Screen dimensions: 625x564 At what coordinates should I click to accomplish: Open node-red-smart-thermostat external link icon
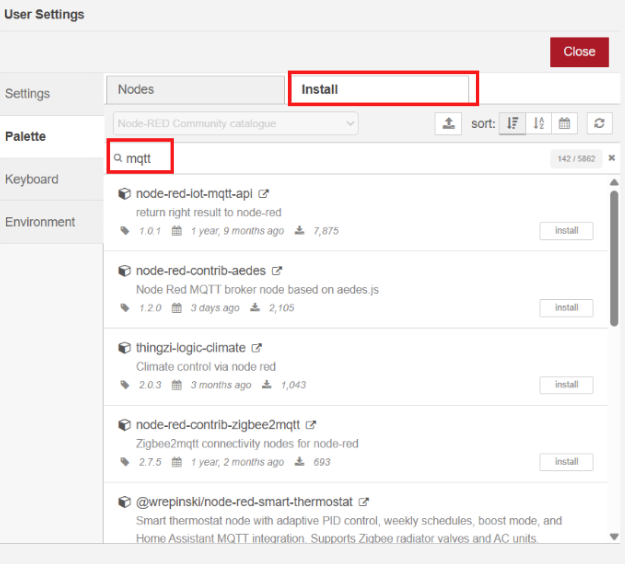point(364,502)
